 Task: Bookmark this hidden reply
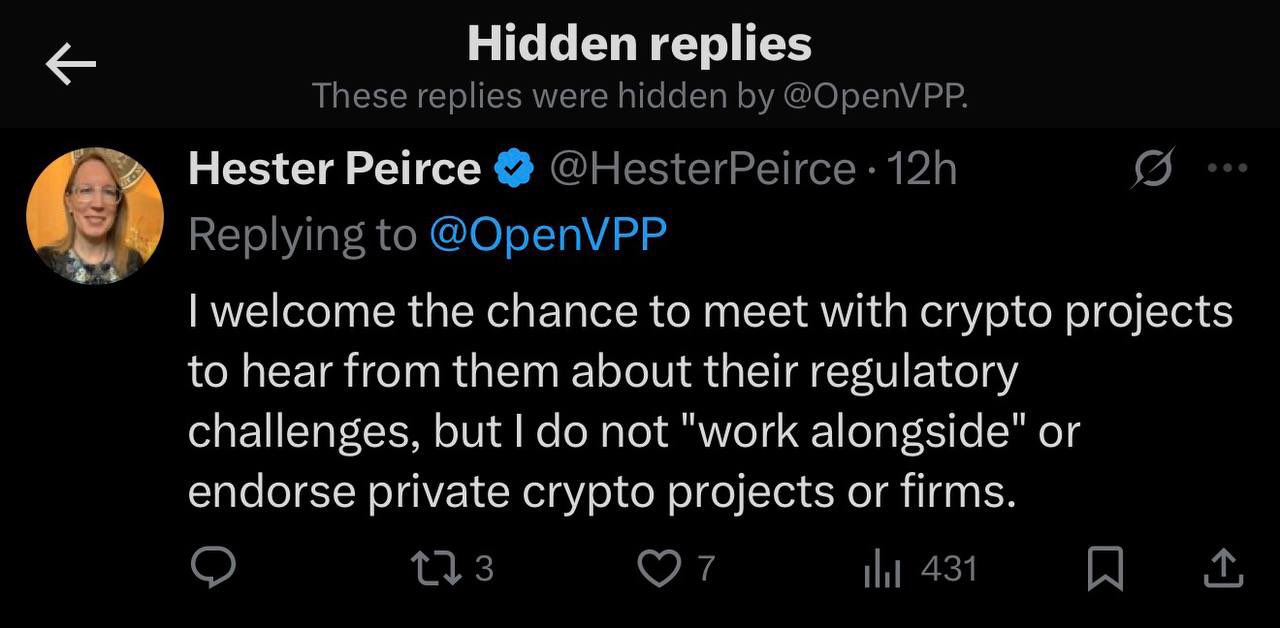pyautogui.click(x=1105, y=570)
